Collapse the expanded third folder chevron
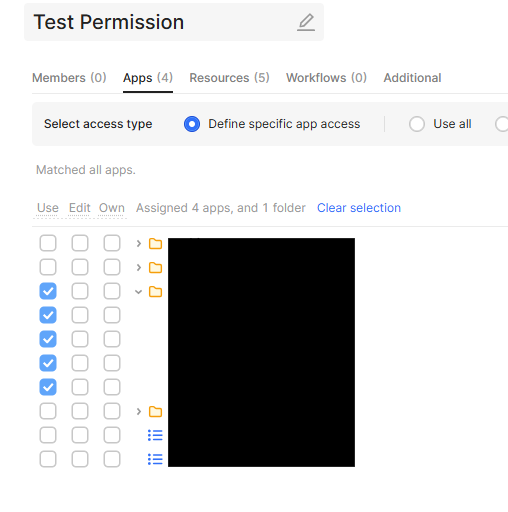Screen dimensions: 508x512 (139, 292)
